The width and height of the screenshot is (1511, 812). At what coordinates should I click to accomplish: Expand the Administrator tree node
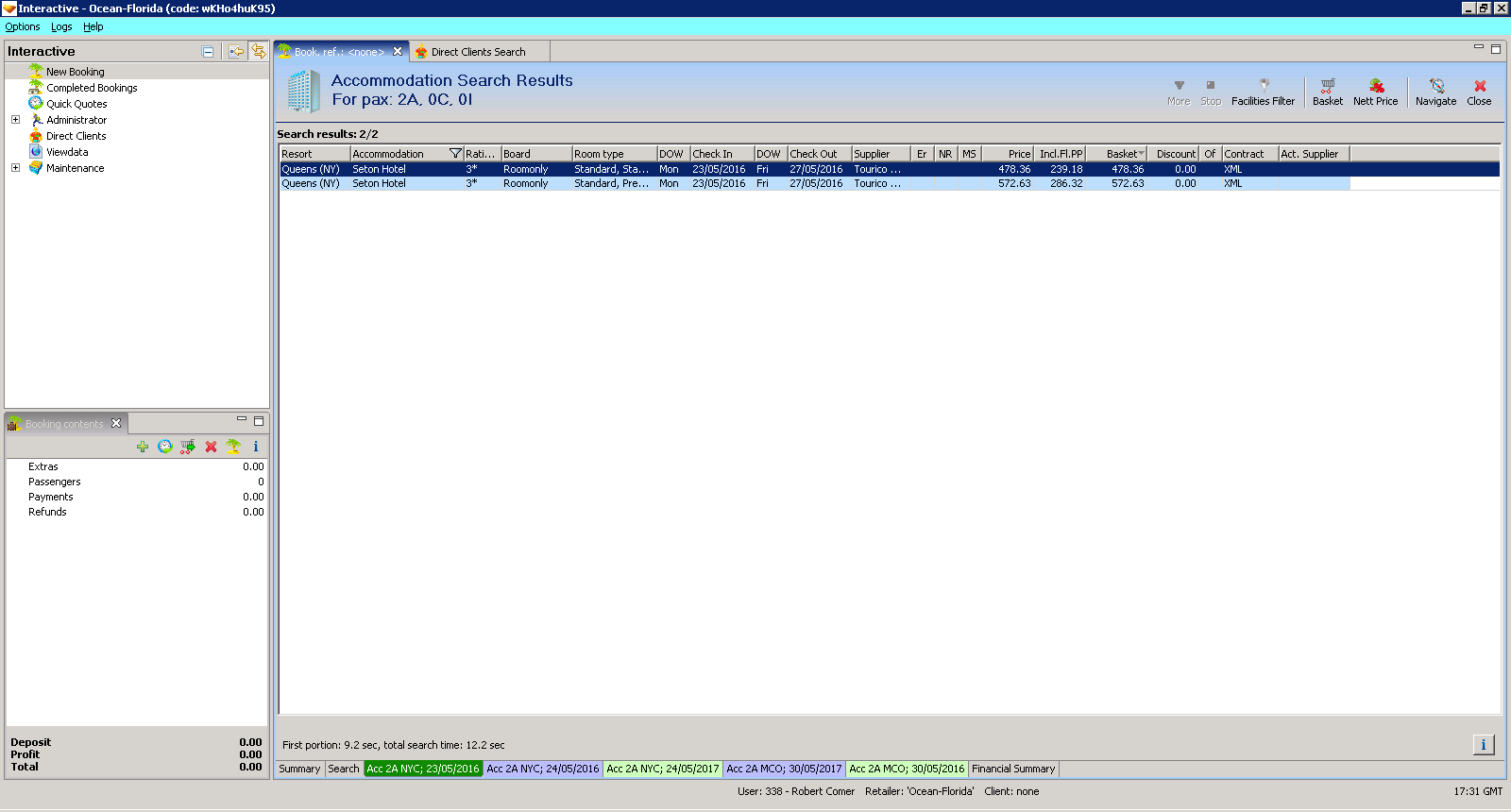pyautogui.click(x=15, y=120)
